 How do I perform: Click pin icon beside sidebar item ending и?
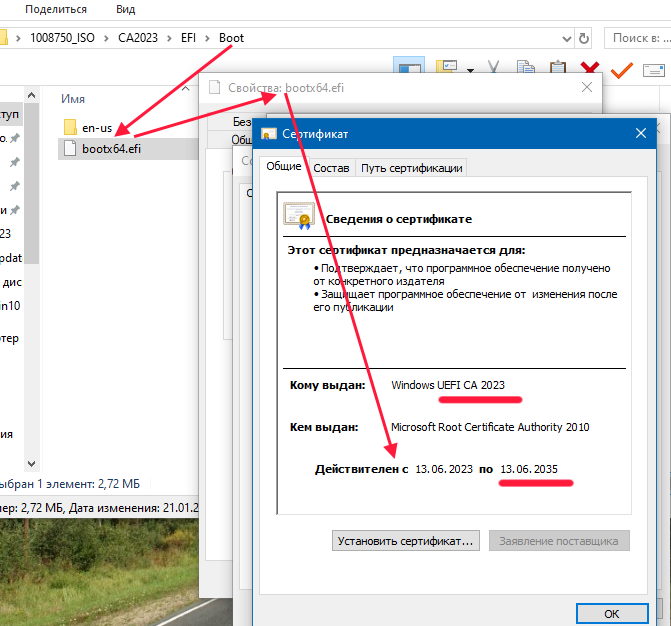[x=15, y=210]
